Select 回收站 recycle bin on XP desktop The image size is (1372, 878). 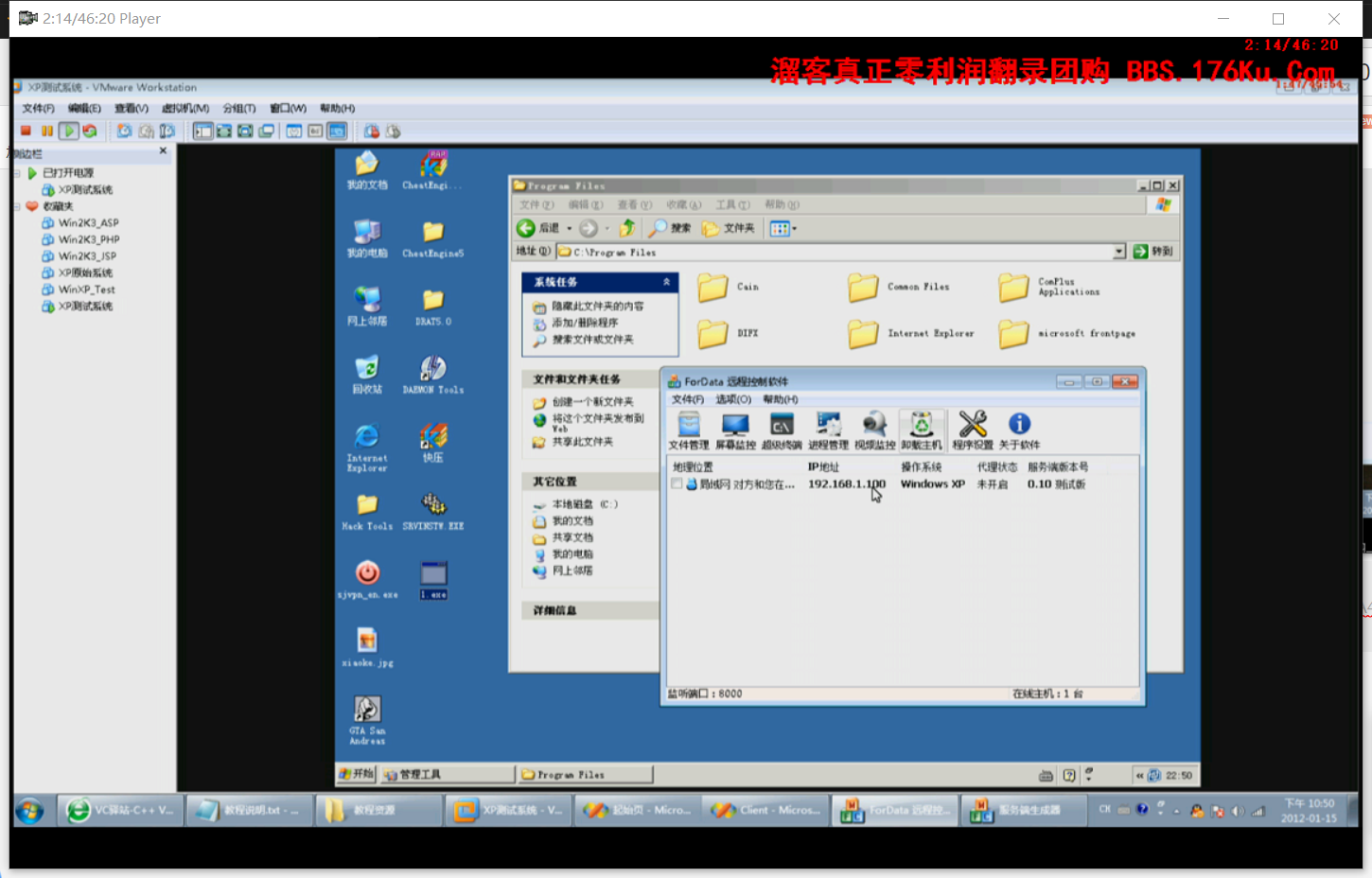click(367, 375)
